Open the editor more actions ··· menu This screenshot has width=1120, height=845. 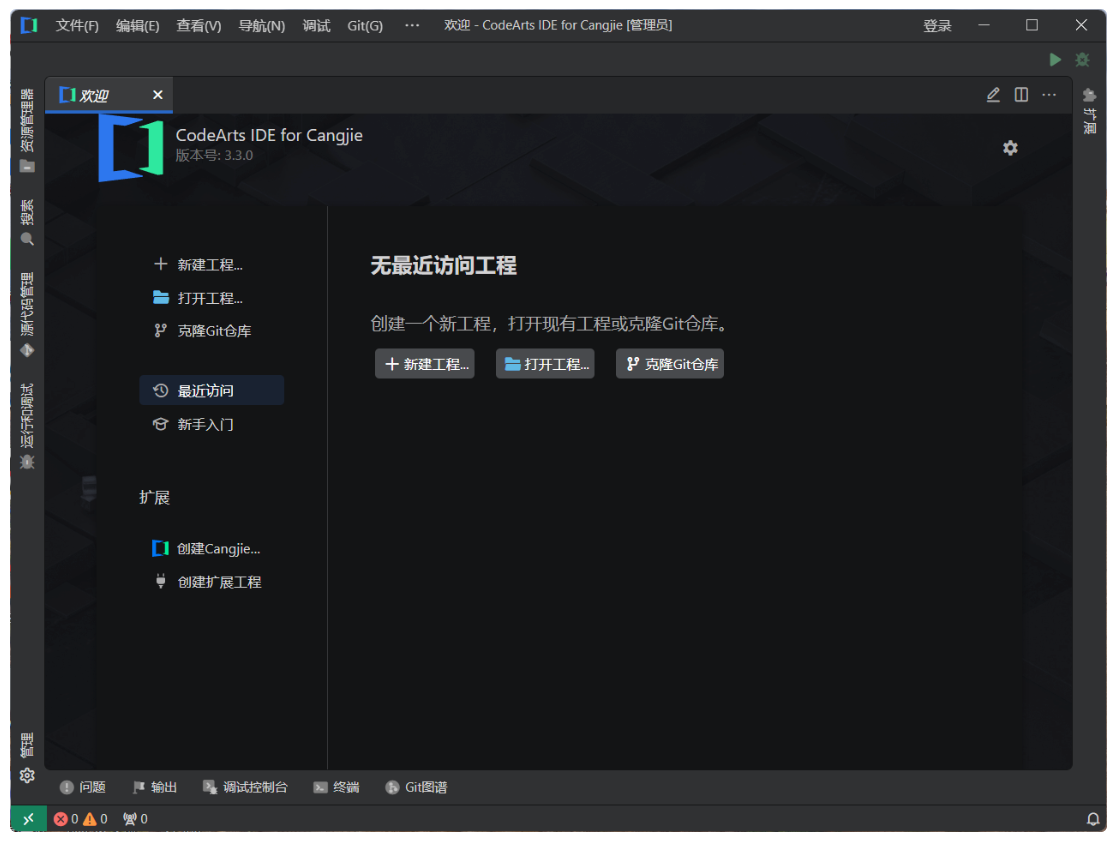pos(1049,94)
